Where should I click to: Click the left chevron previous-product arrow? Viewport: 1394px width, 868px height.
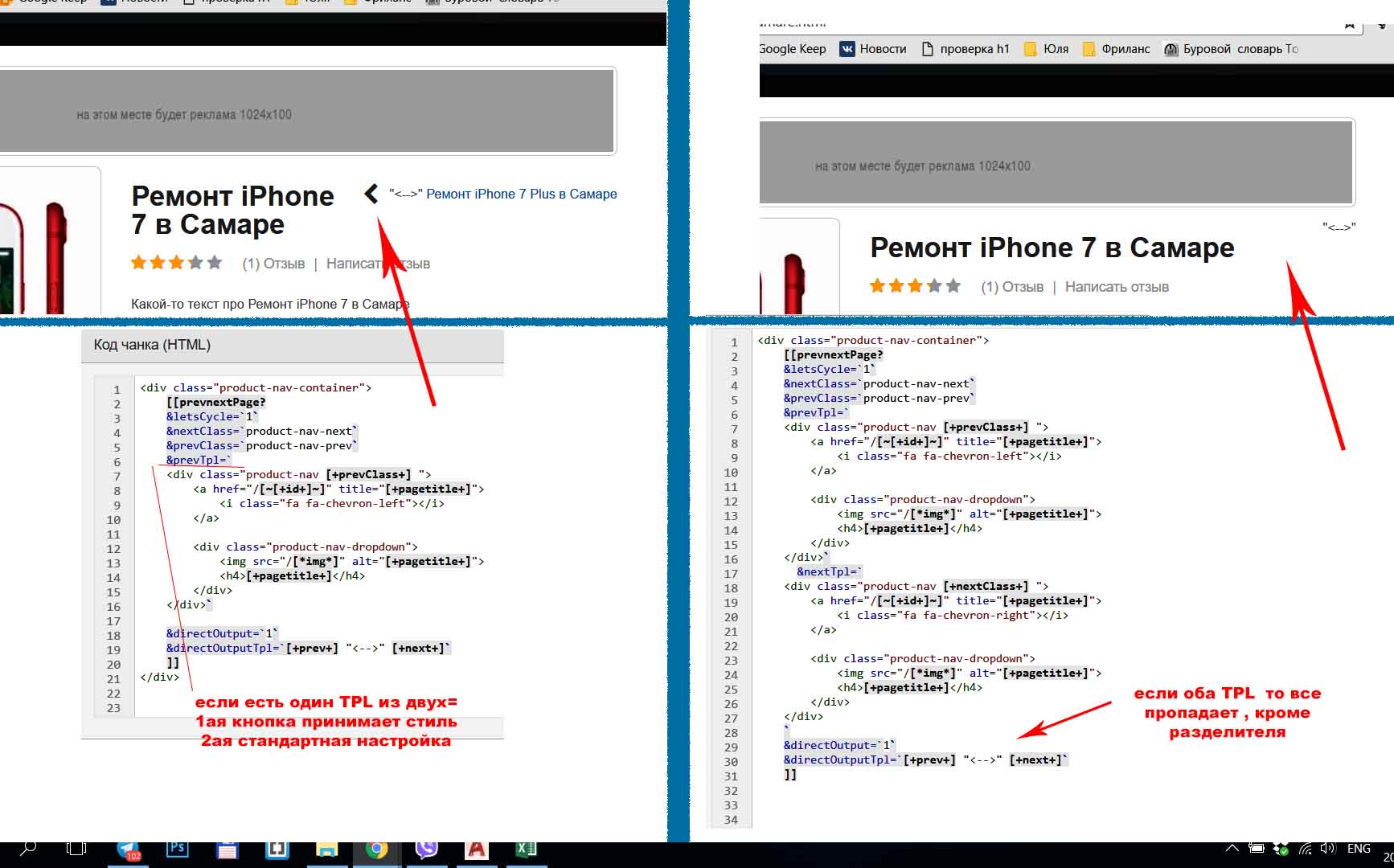[371, 194]
